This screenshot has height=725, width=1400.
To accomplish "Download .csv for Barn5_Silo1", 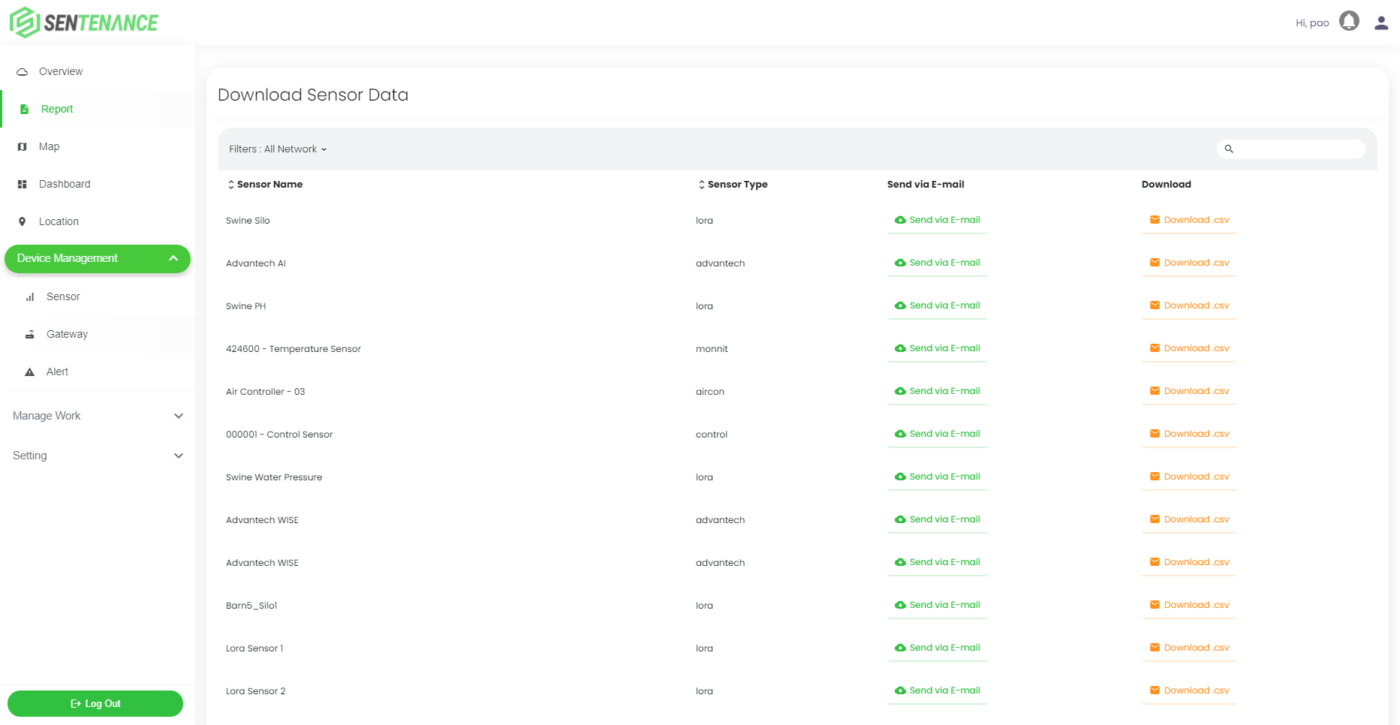I will click(x=1189, y=605).
